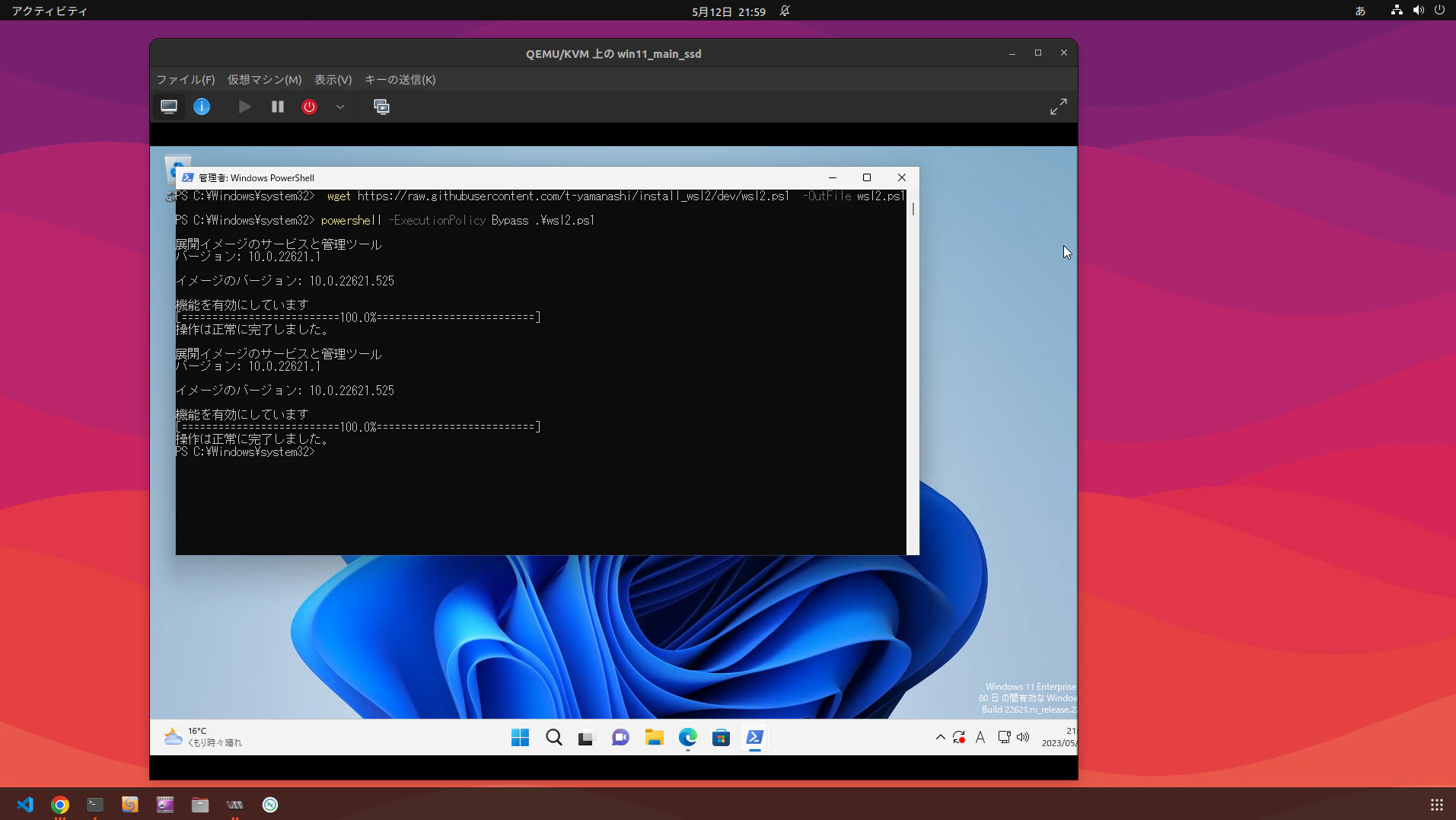1456x820 pixels.
Task: Toggle the IME input mode A indicator
Action: [x=980, y=737]
